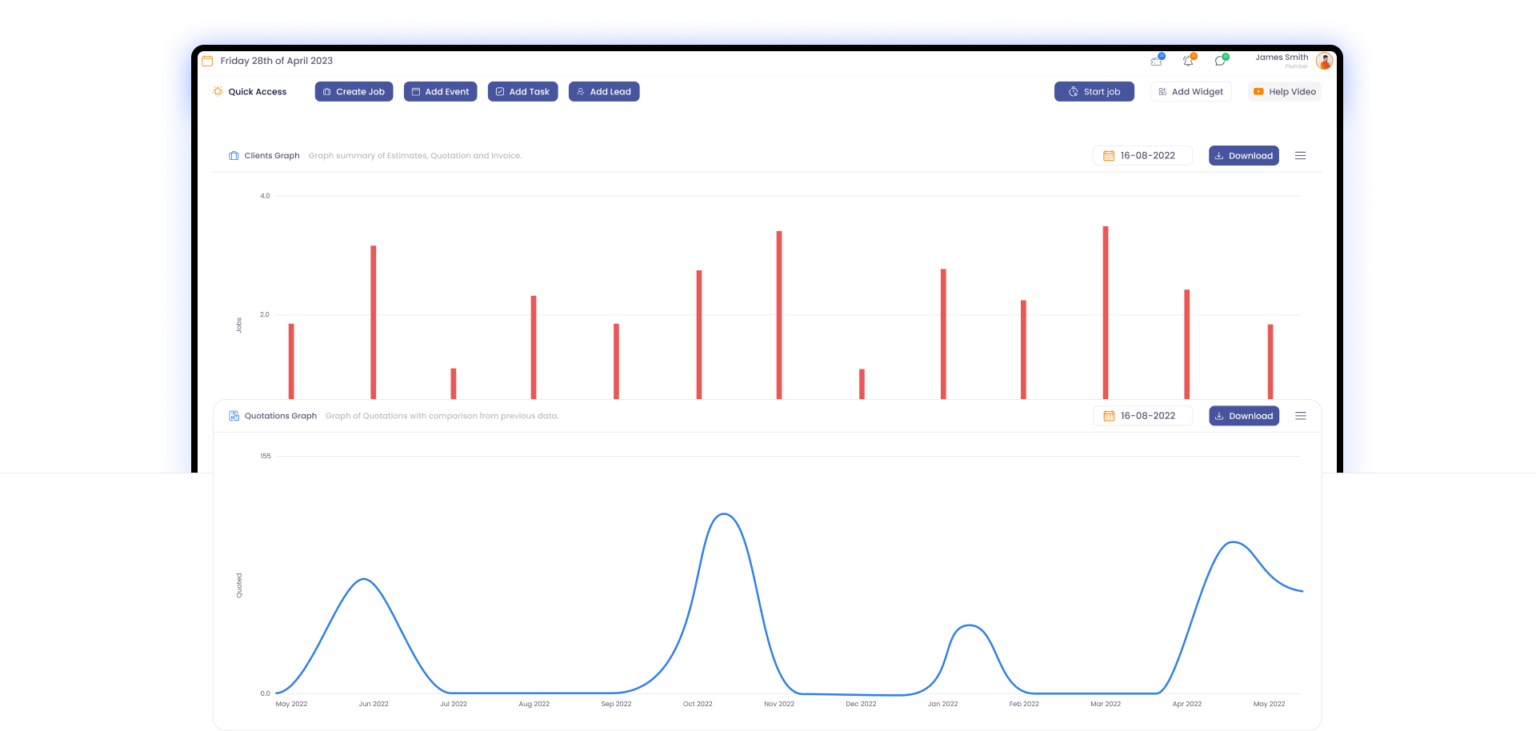Click the tall red bar above Mar 2022
Screen dimensions: 1536x731
click(1105, 310)
